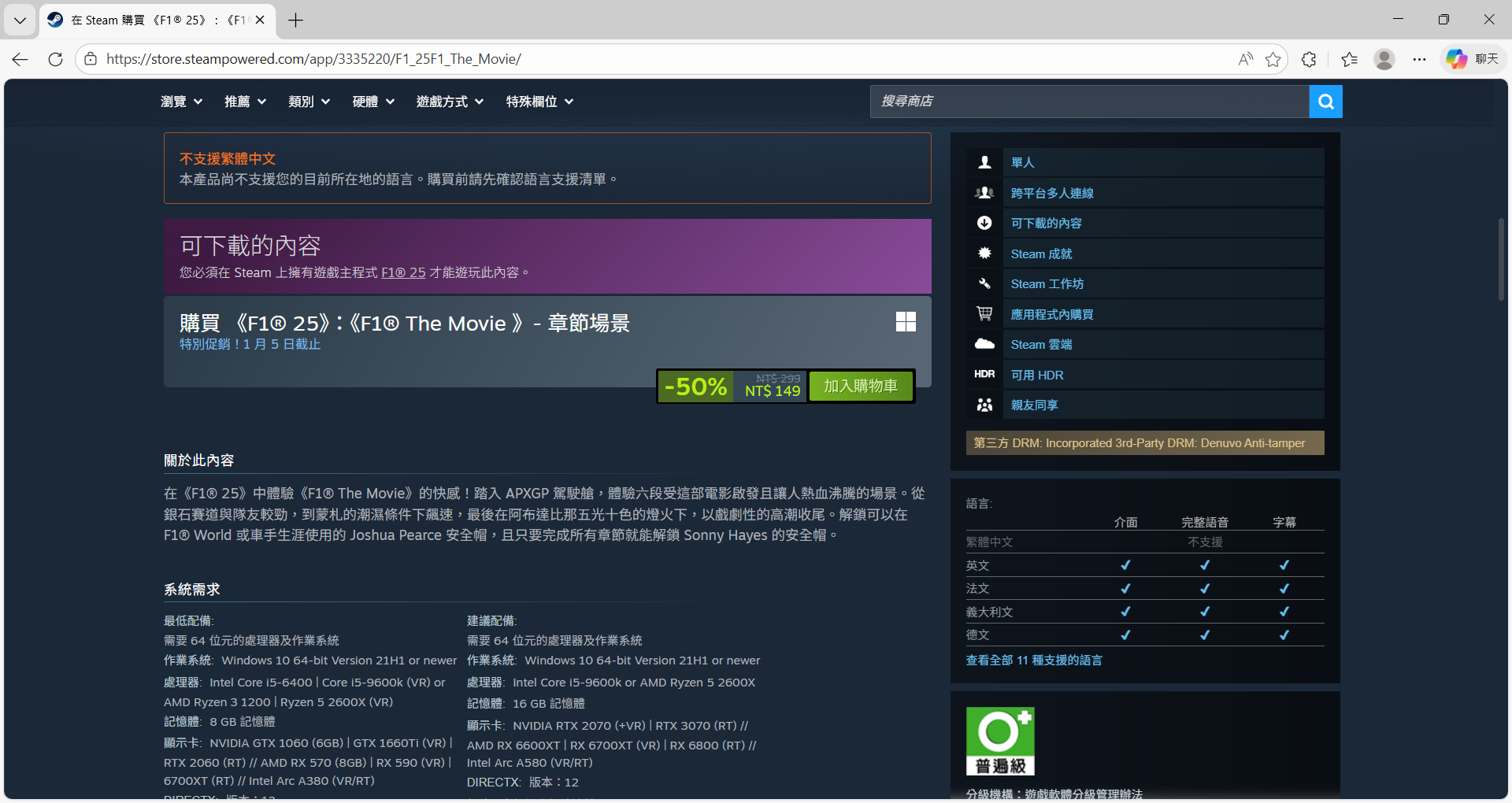Viewport: 1512px width, 803px height.
Task: Click the page's vertical scrollbar thumb
Action: coord(1501,260)
